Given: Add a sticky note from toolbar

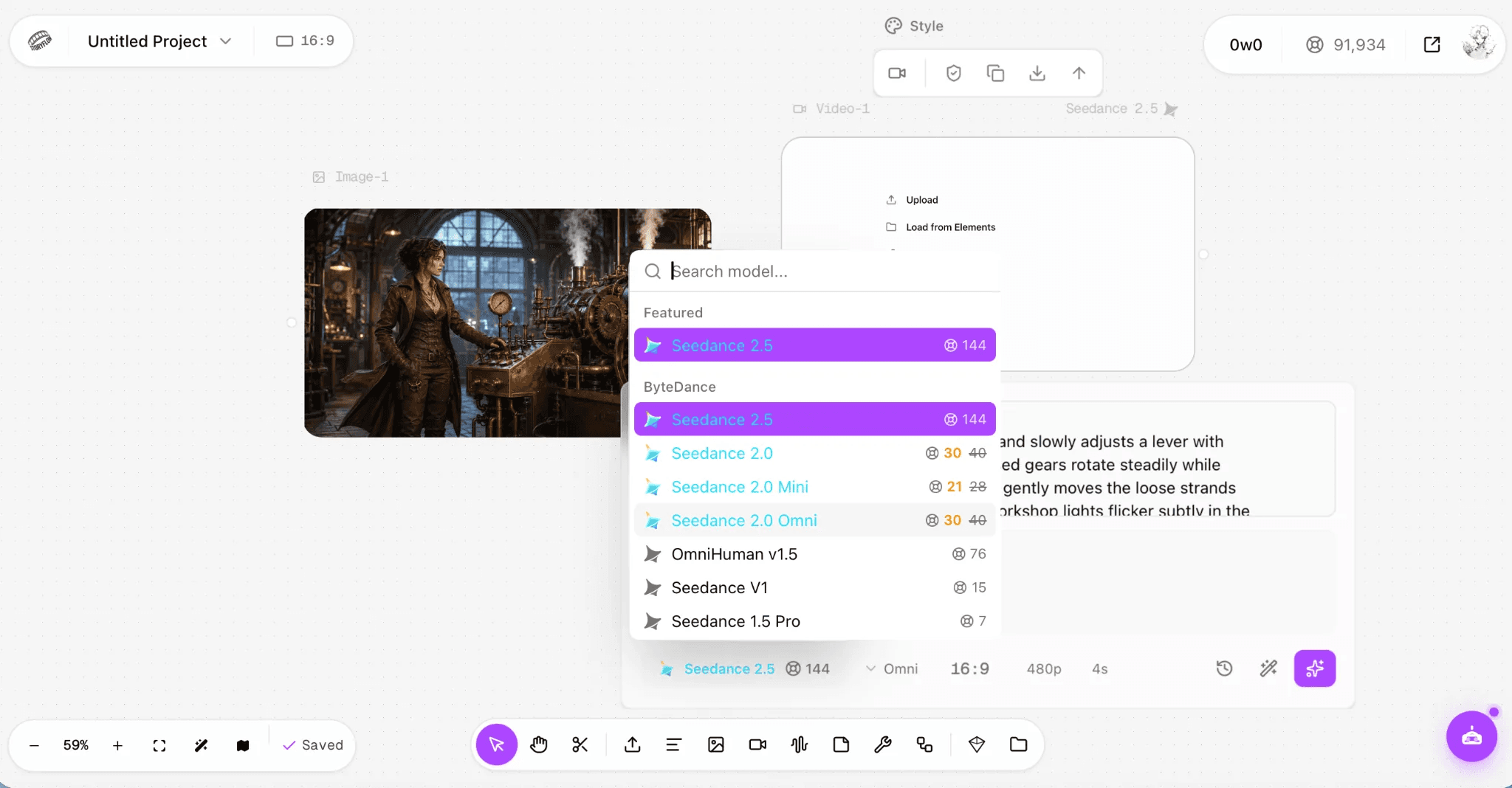Looking at the screenshot, I should [x=841, y=744].
